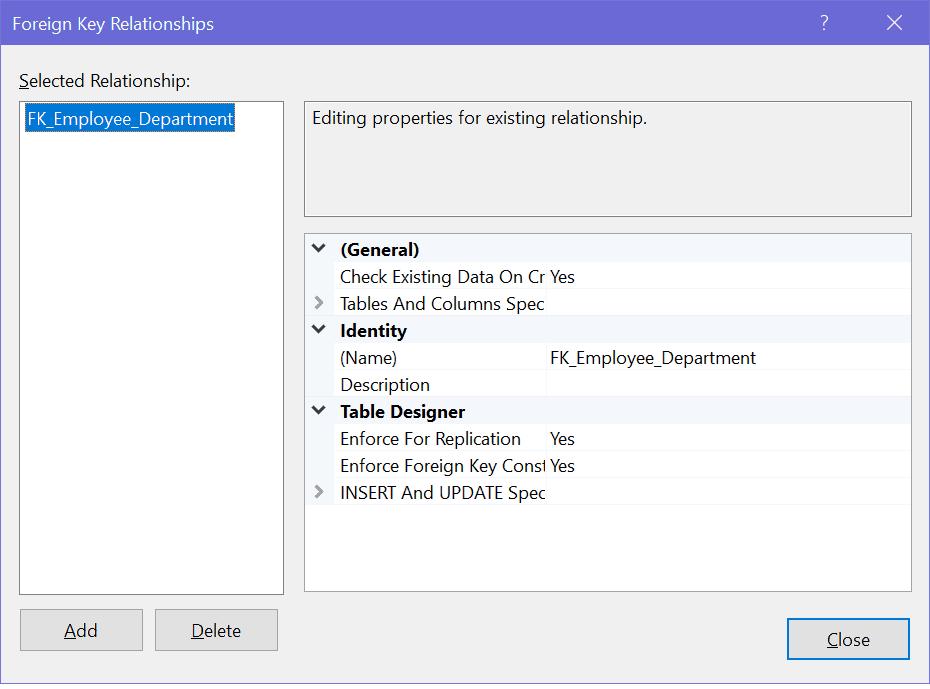Expand the Tables And Columns Specification row

point(317,303)
